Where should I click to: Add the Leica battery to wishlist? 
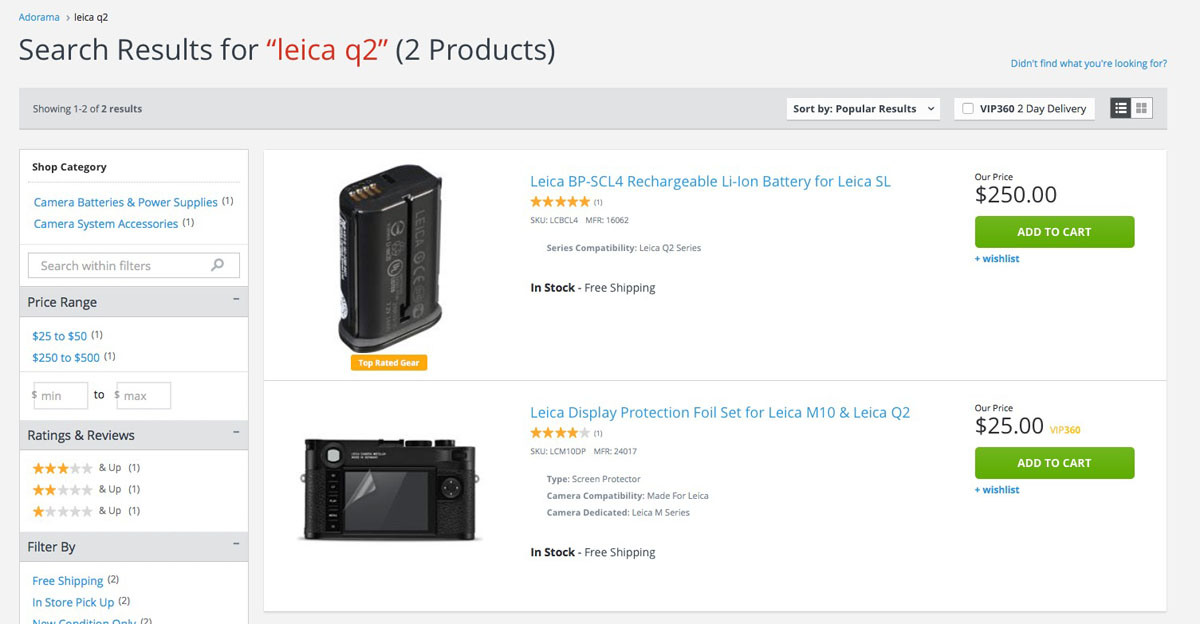(x=997, y=259)
